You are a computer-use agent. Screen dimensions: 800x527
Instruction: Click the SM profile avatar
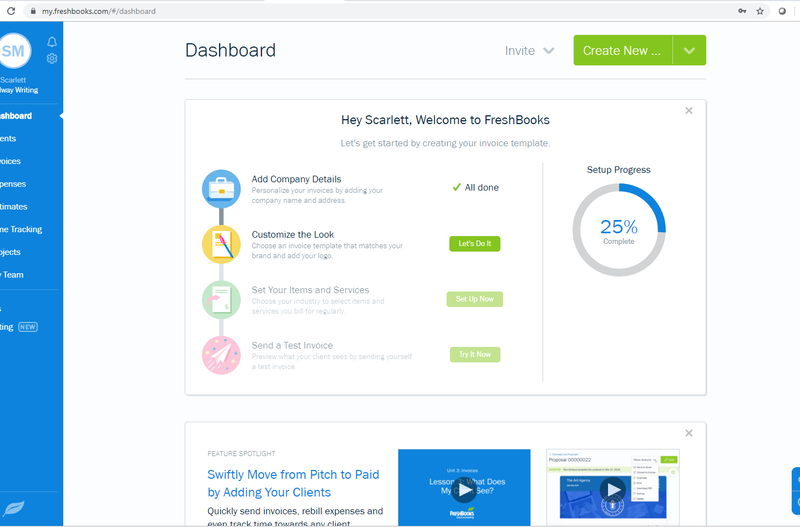click(x=13, y=51)
